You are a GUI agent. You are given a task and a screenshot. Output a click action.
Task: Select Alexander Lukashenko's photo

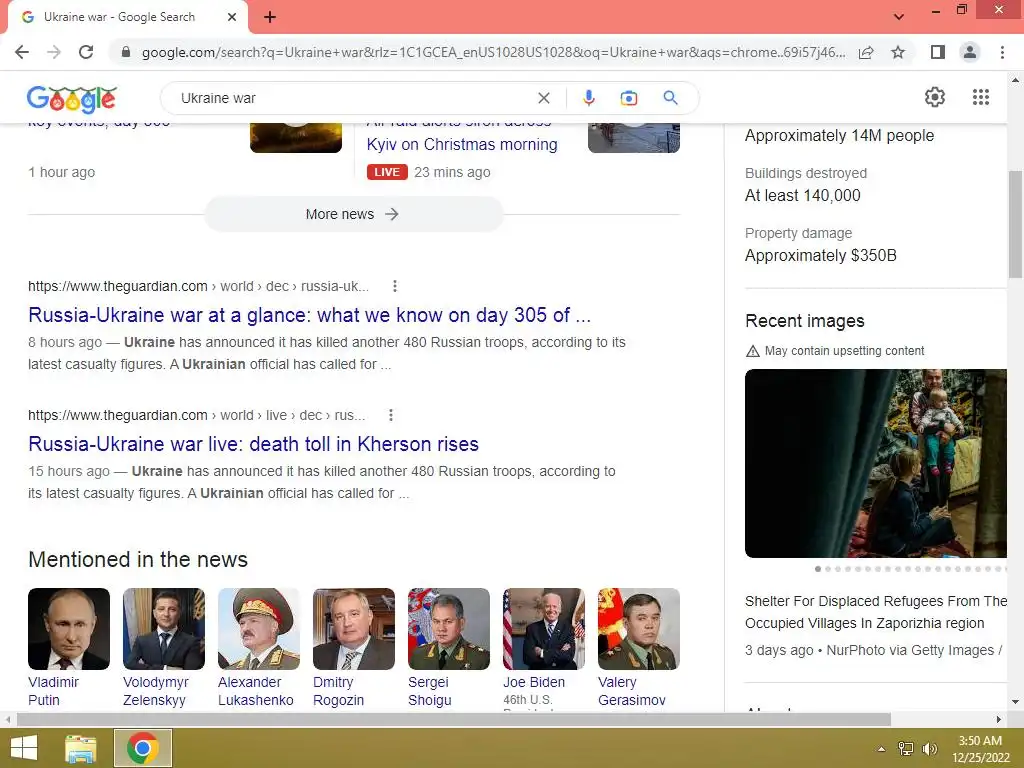pyautogui.click(x=259, y=629)
